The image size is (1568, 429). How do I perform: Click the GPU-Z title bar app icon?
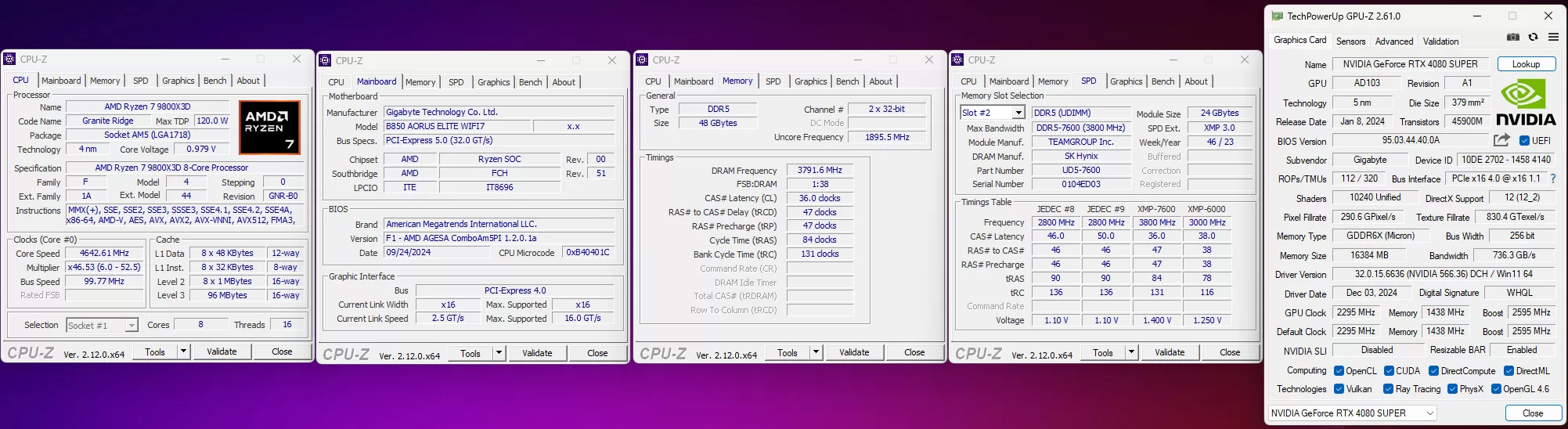coord(1278,16)
